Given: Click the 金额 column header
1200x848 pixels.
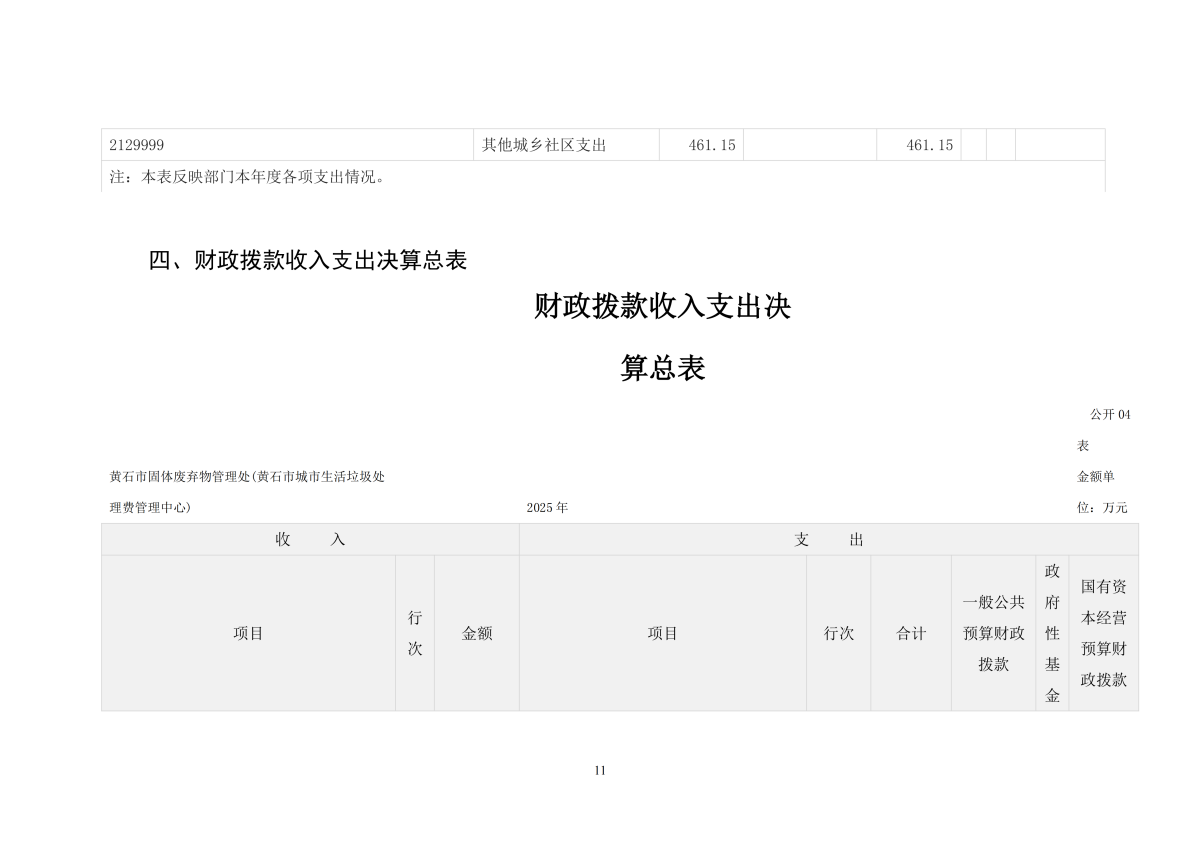Looking at the screenshot, I should (477, 634).
